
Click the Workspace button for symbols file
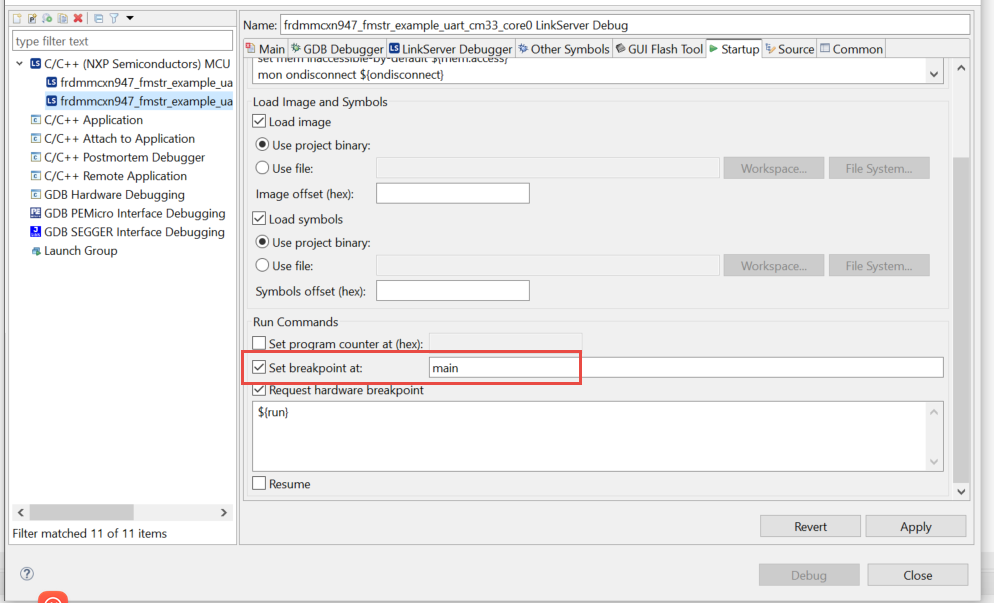click(773, 265)
